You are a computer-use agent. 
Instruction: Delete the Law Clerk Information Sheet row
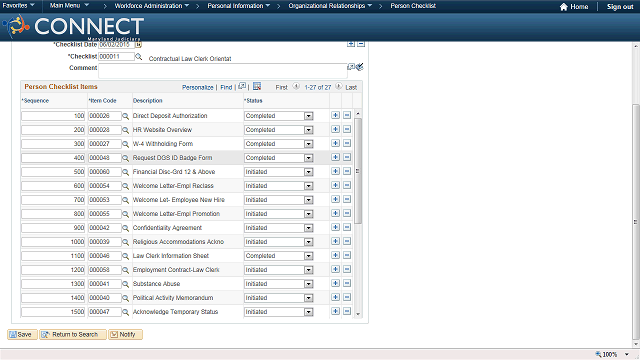(347, 256)
